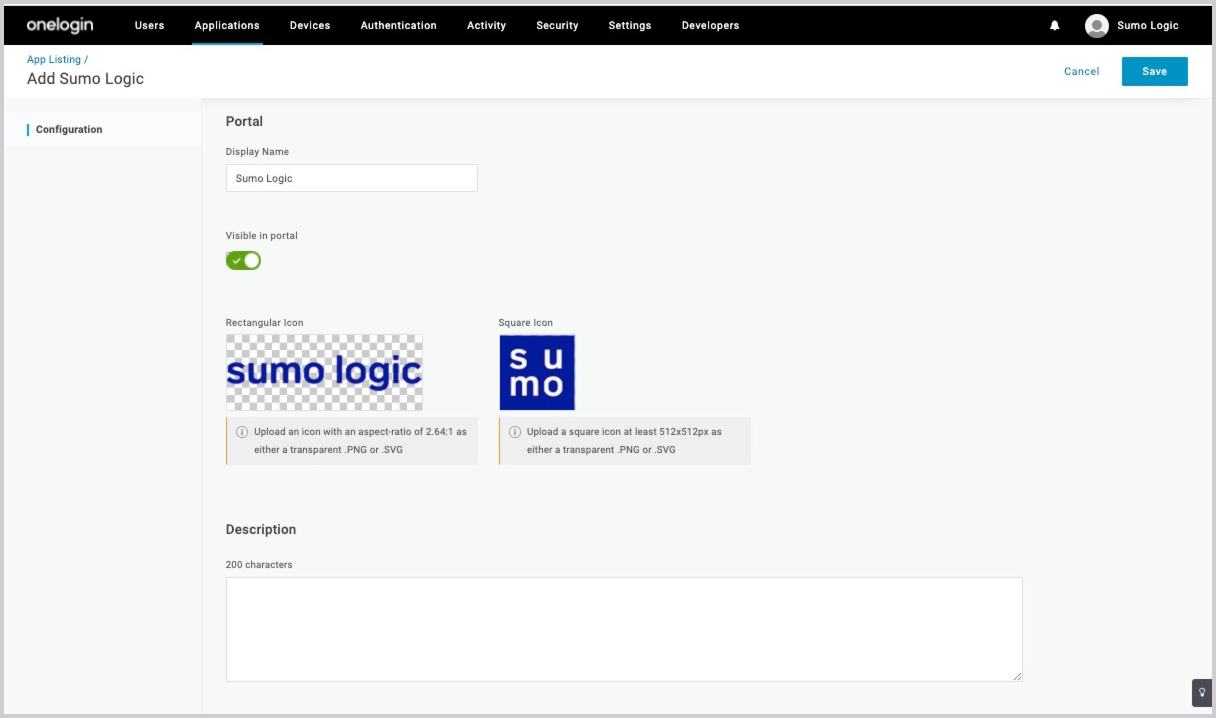This screenshot has height=718, width=1216.
Task: Click inside the Description text box
Action: [x=624, y=628]
